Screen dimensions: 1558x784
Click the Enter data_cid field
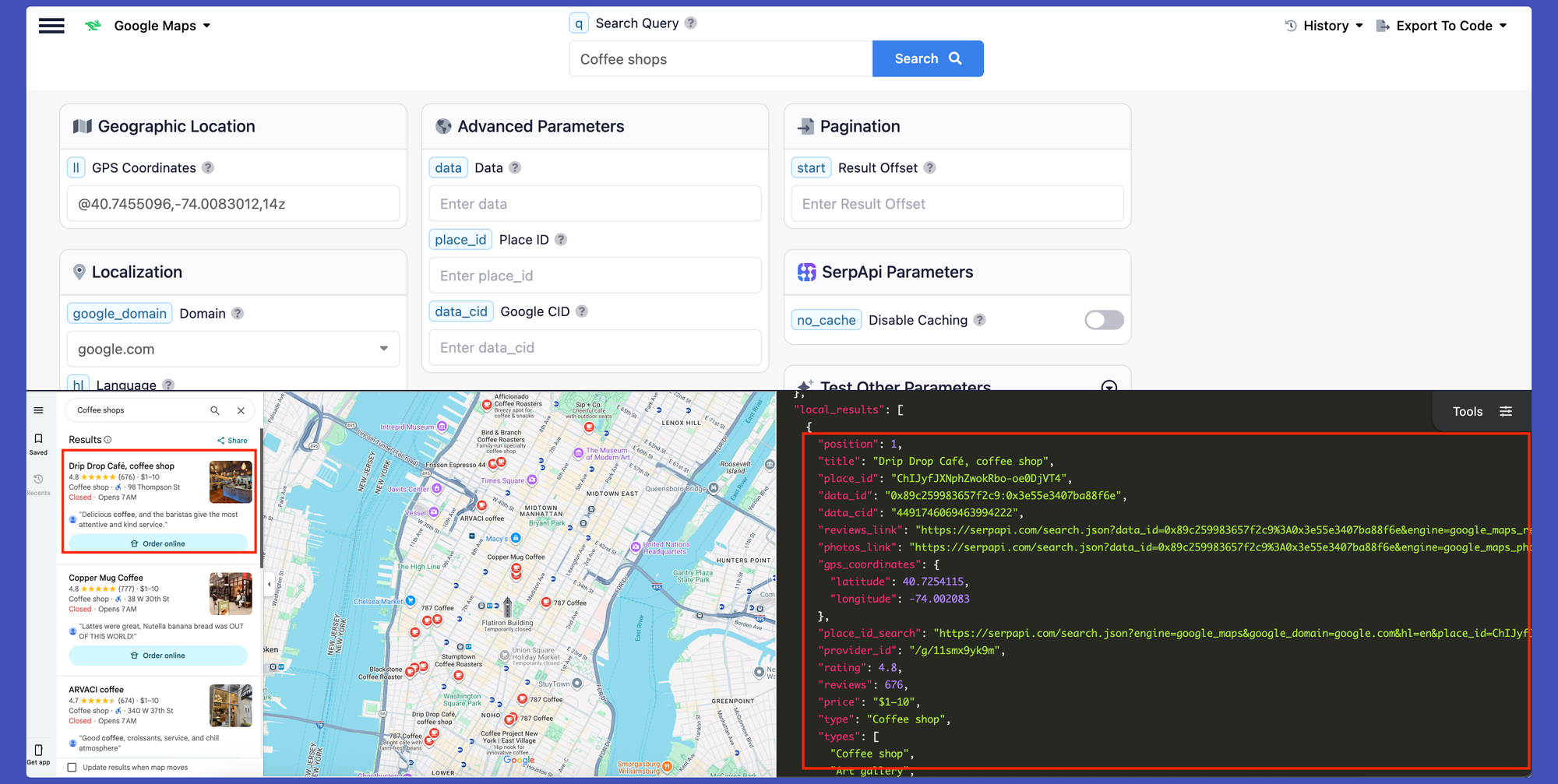595,347
